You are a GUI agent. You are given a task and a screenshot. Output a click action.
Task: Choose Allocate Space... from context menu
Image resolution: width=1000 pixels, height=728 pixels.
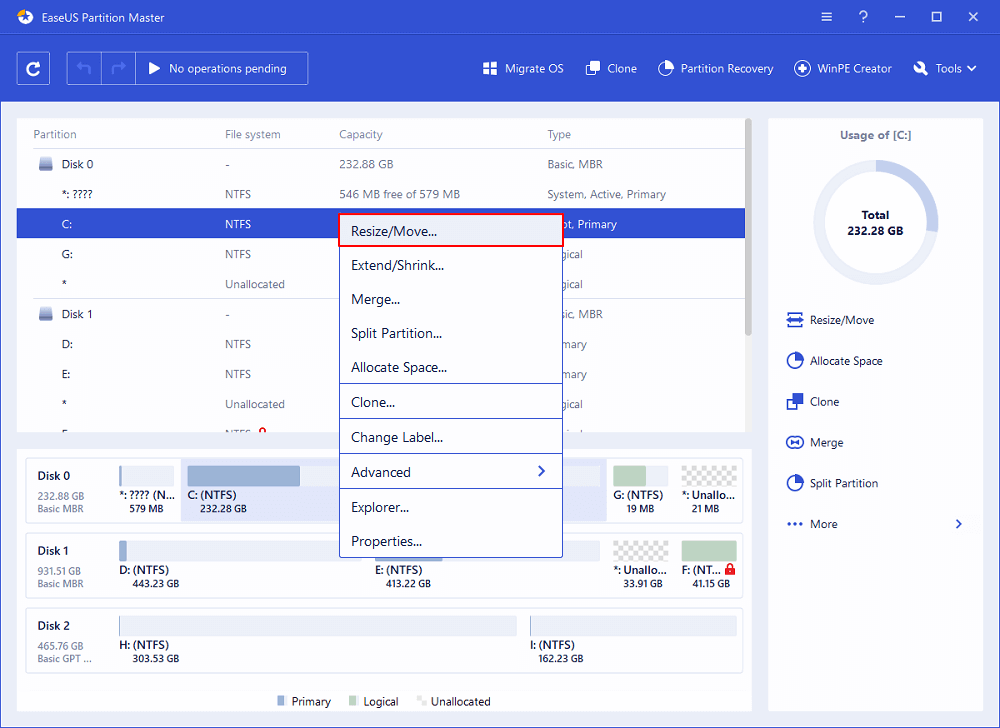(x=451, y=367)
